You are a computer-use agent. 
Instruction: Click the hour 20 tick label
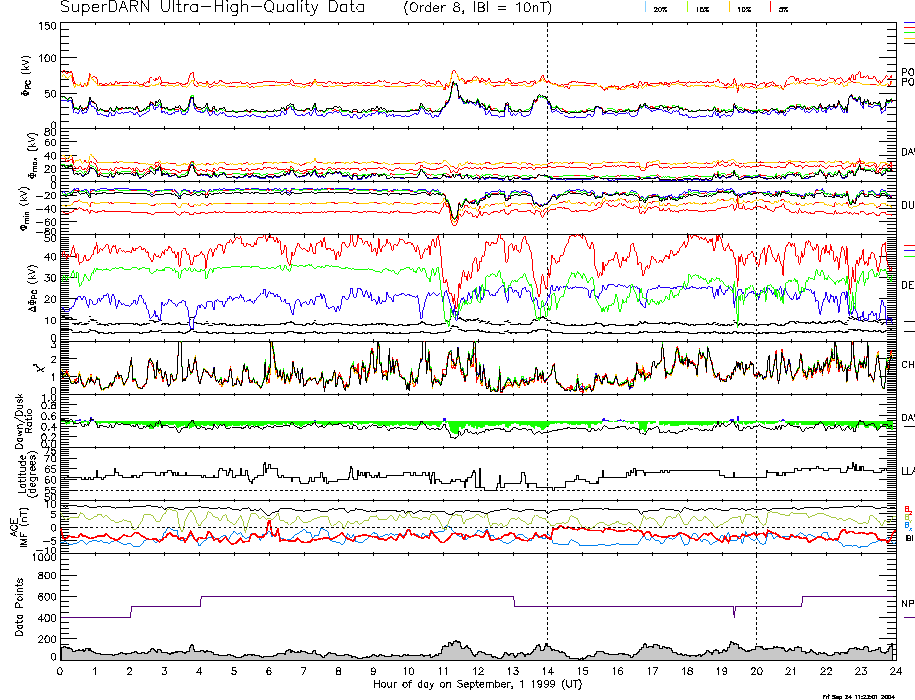(x=756, y=671)
